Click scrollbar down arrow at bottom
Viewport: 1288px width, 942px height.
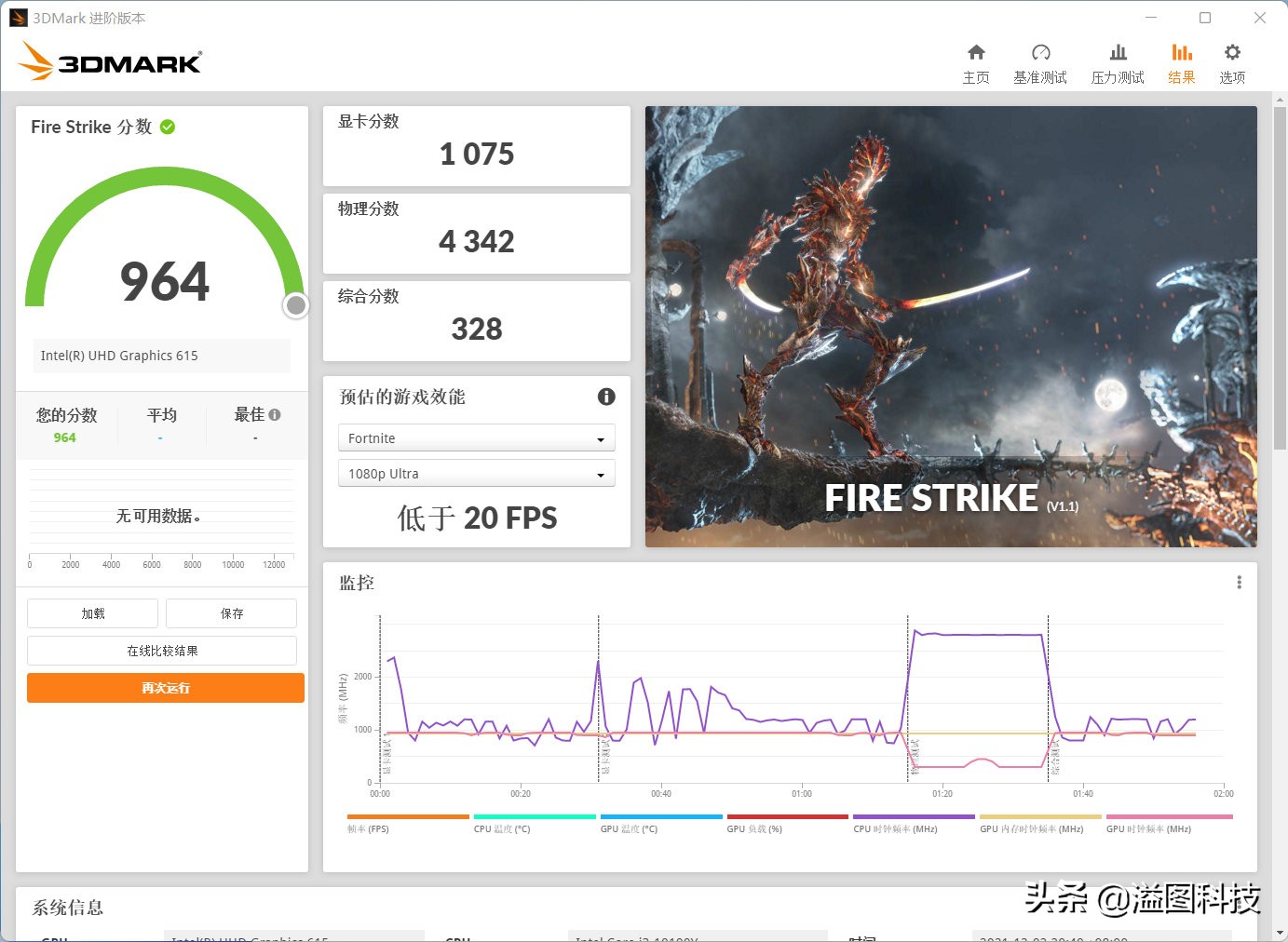pyautogui.click(x=1281, y=933)
